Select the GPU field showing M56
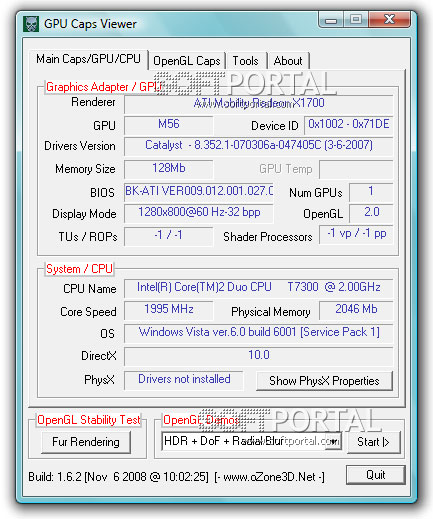The width and height of the screenshot is (433, 519). (168, 125)
